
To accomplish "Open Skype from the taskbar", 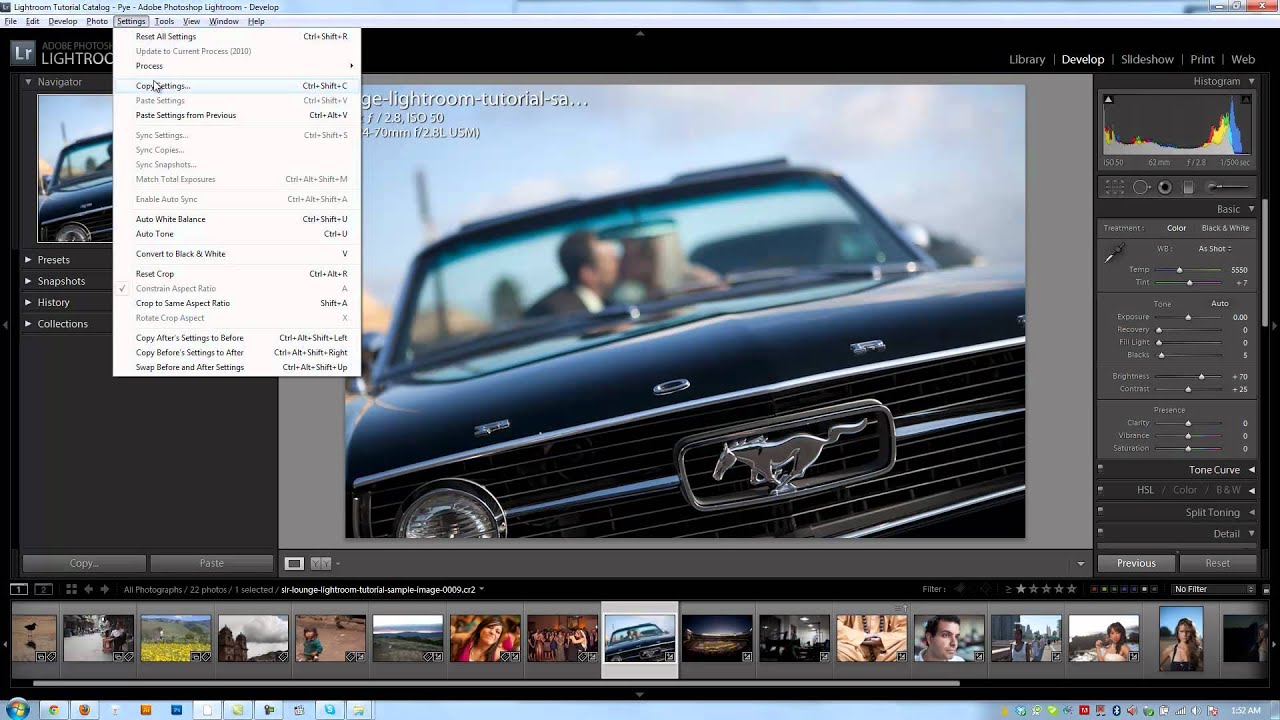I will [x=330, y=710].
